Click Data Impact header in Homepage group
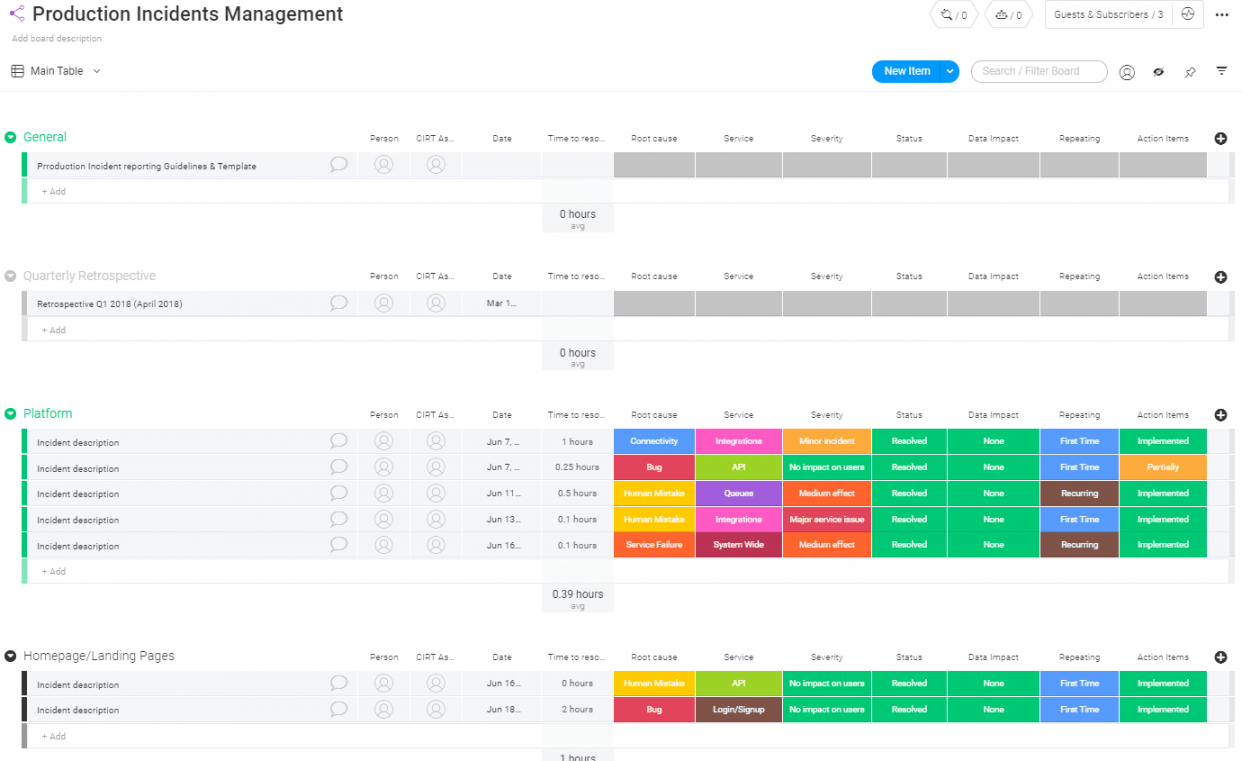 pyautogui.click(x=993, y=657)
